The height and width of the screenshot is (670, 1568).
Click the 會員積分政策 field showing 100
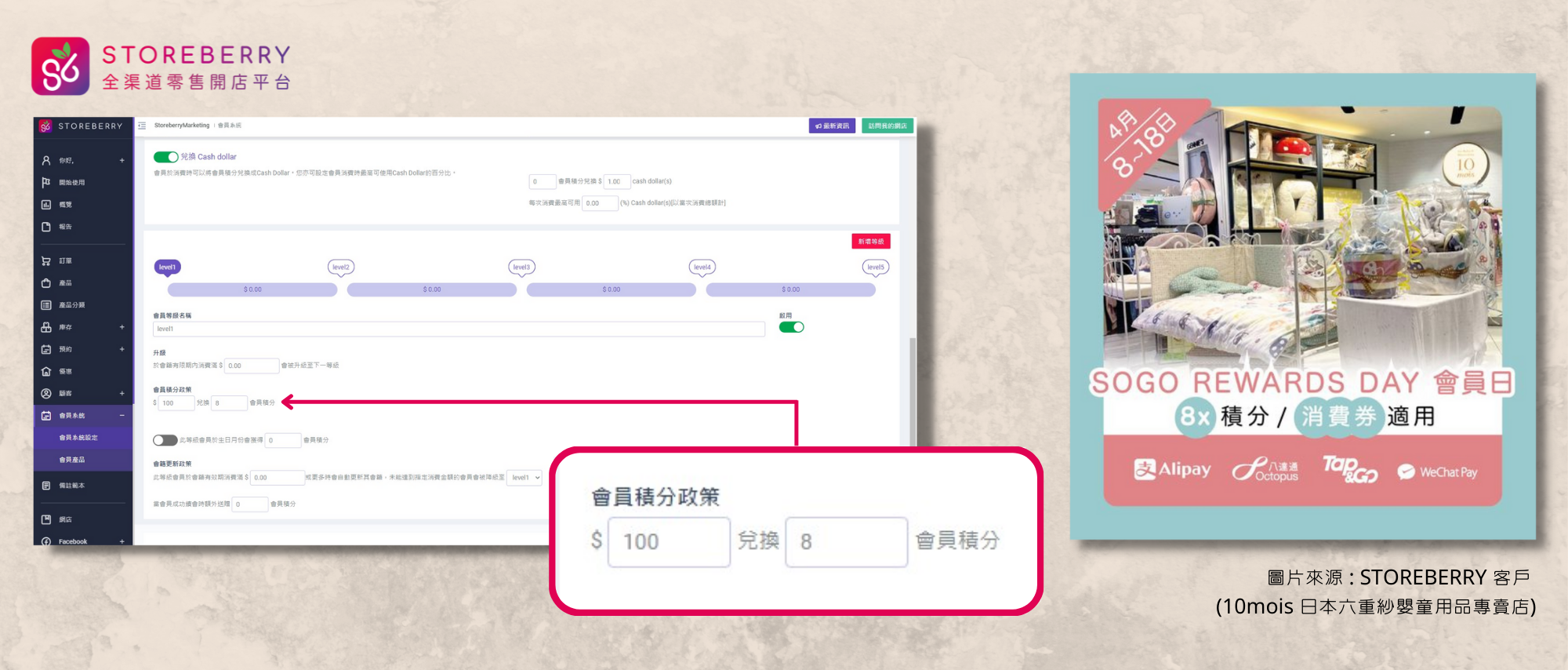tap(176, 403)
